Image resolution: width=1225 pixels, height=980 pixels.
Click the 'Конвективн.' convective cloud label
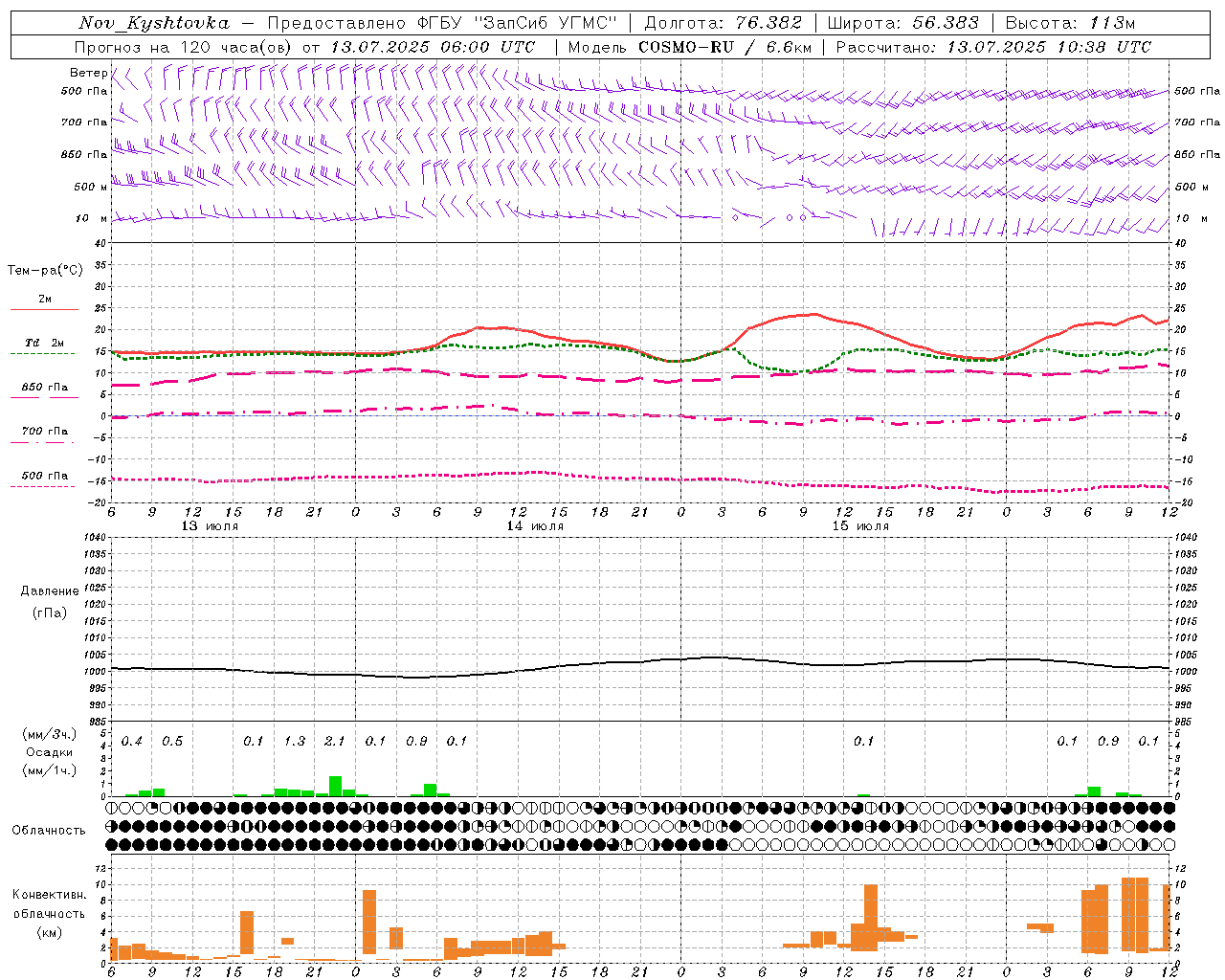pyautogui.click(x=49, y=895)
